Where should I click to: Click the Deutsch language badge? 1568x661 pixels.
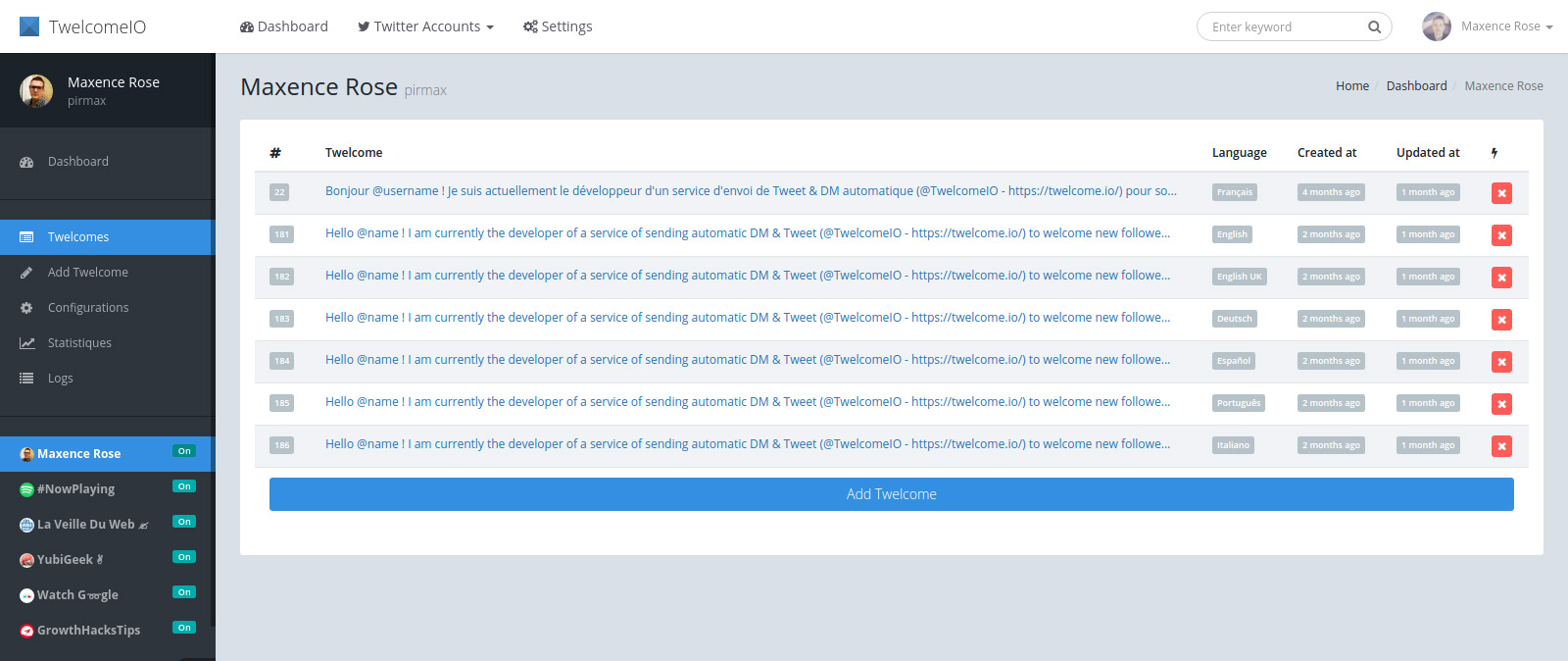click(1235, 319)
